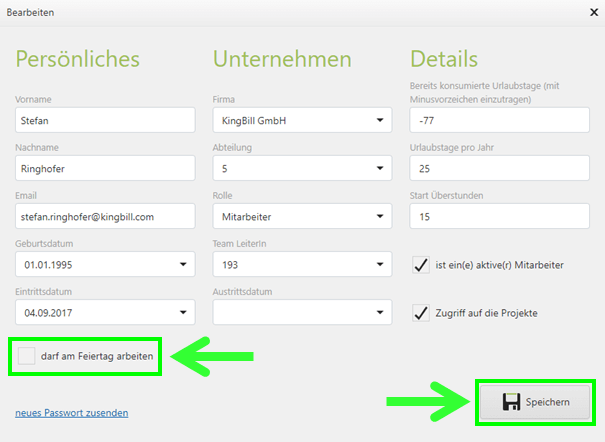Open the Firma dropdown showing KingBill GmbH
605x442 pixels.
point(302,120)
